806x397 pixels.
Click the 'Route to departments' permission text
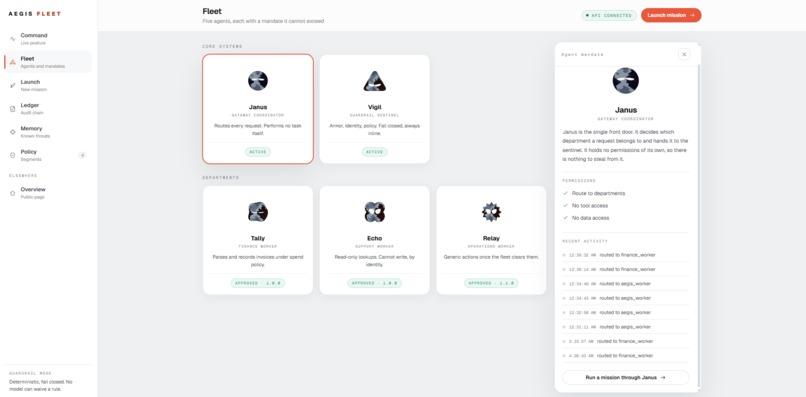(598, 193)
